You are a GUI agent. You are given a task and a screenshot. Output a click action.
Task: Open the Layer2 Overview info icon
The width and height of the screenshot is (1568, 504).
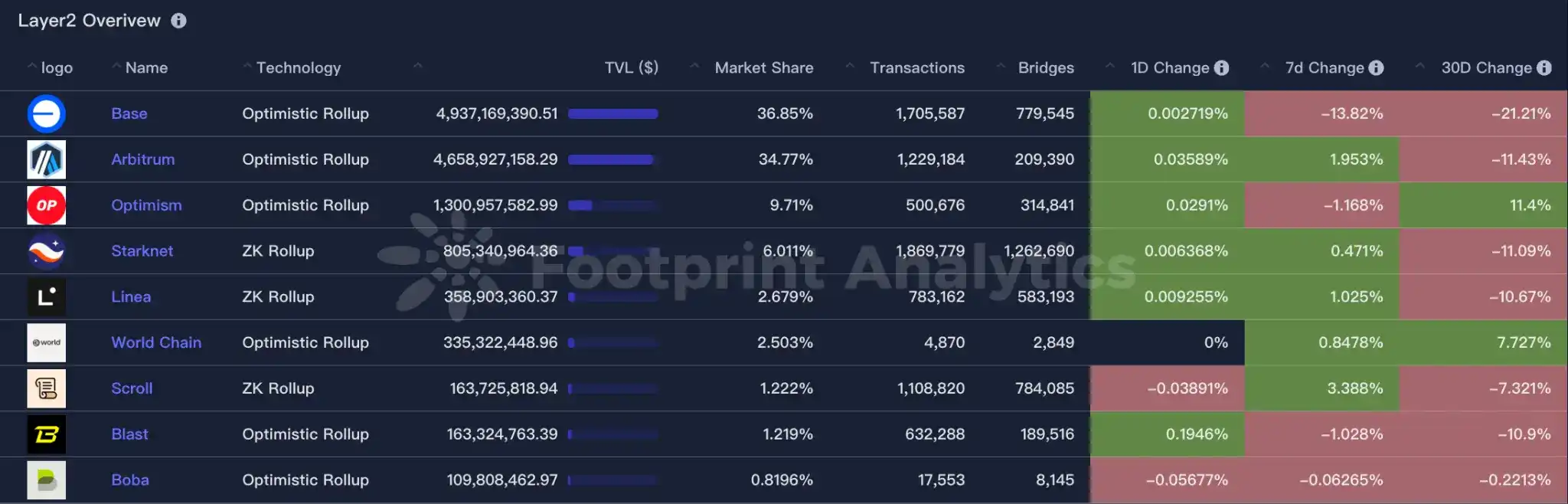click(x=178, y=21)
